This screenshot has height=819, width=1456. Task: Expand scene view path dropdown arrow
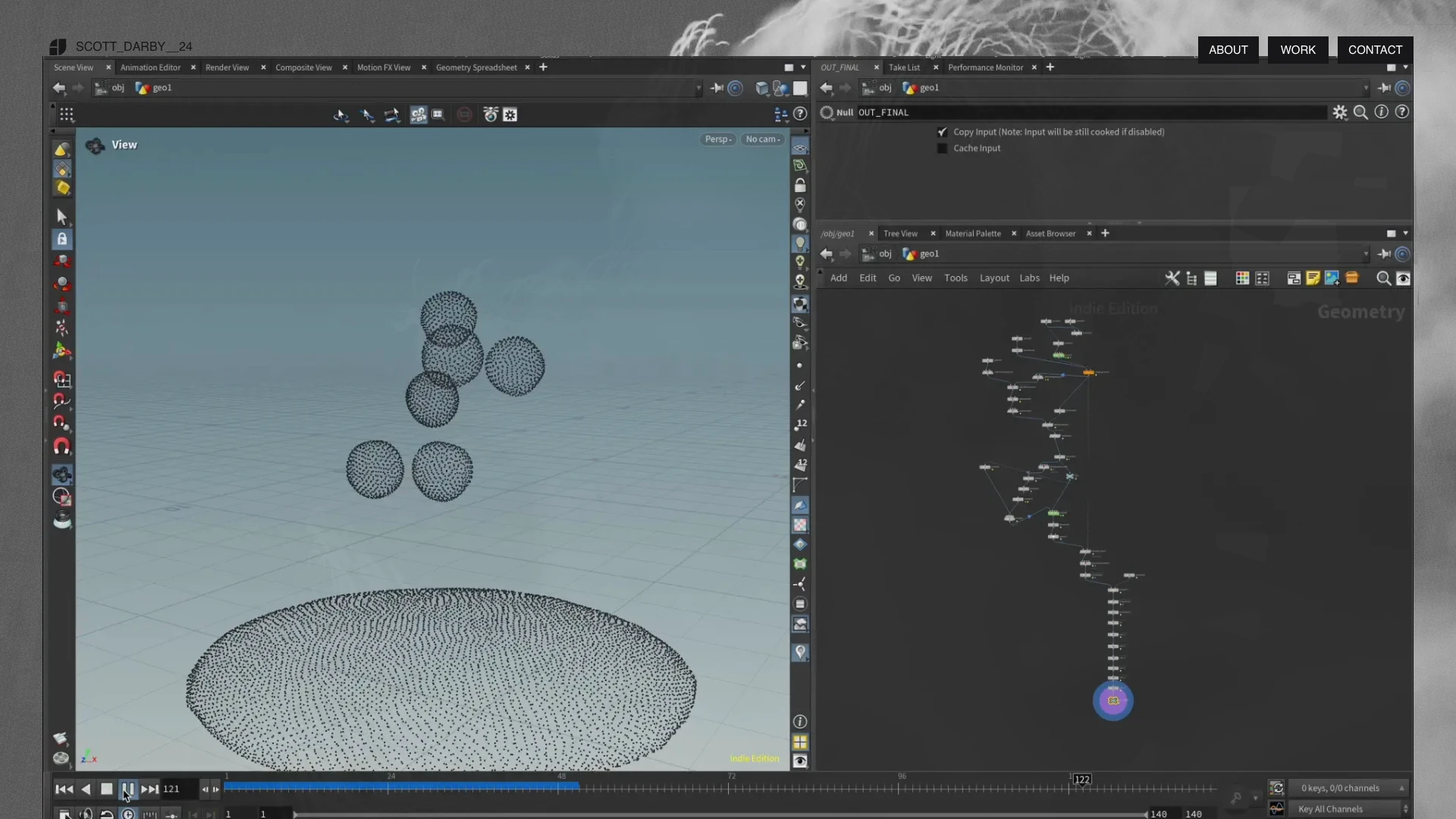pos(698,88)
